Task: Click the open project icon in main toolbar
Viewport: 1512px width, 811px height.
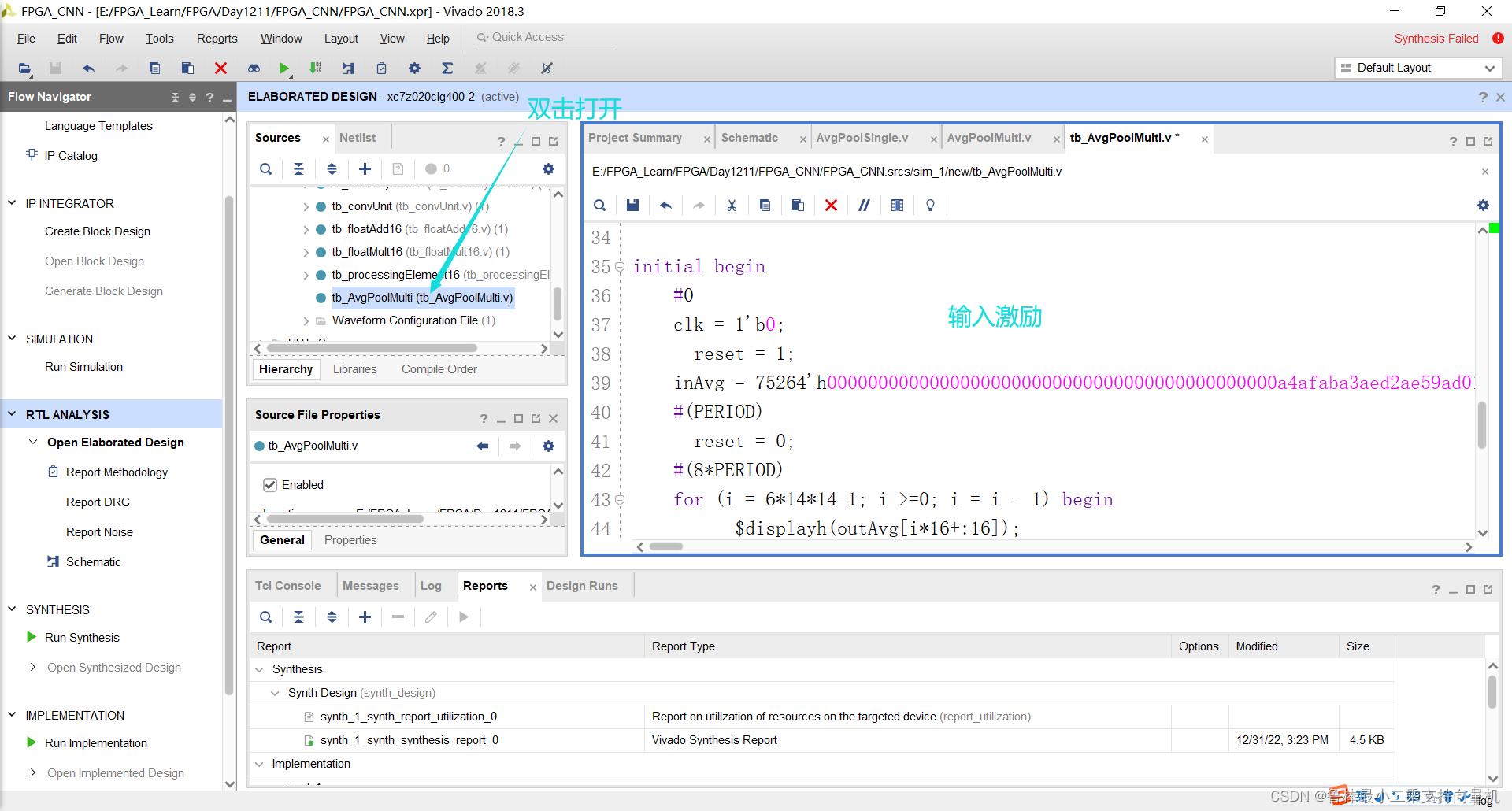Action: (x=25, y=69)
